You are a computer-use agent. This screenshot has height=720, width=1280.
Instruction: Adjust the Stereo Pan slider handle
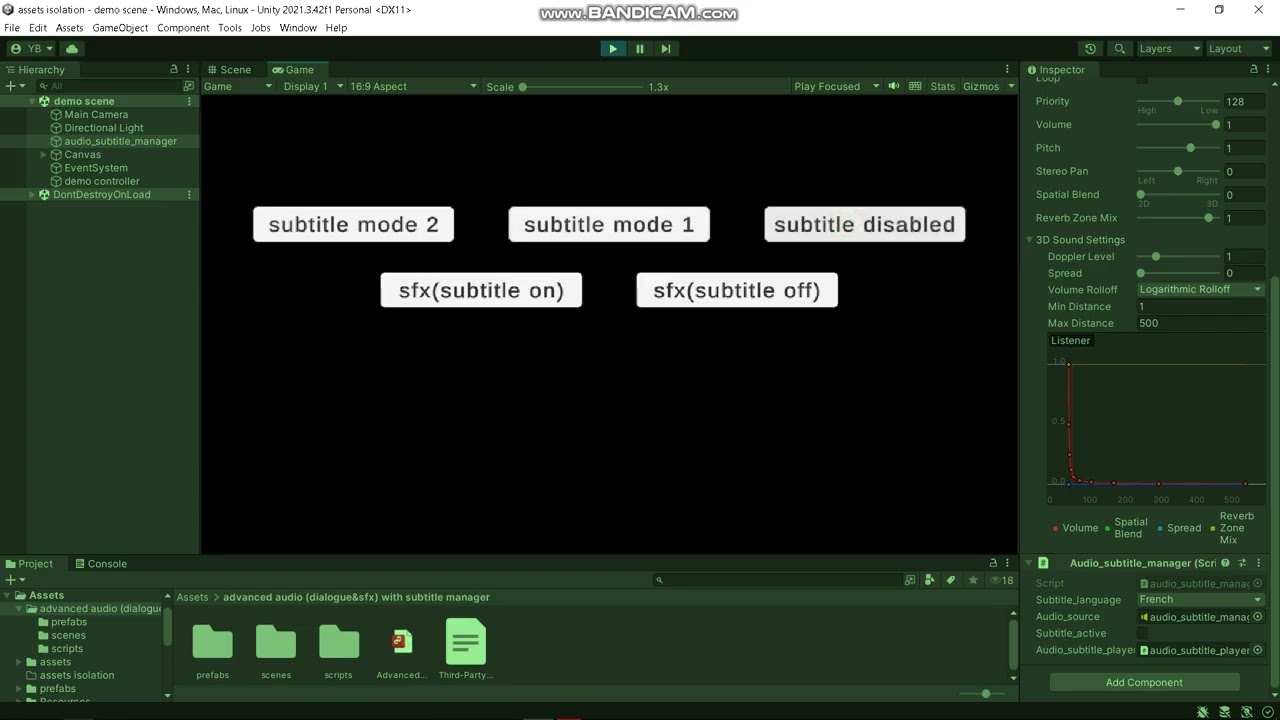click(x=1178, y=171)
